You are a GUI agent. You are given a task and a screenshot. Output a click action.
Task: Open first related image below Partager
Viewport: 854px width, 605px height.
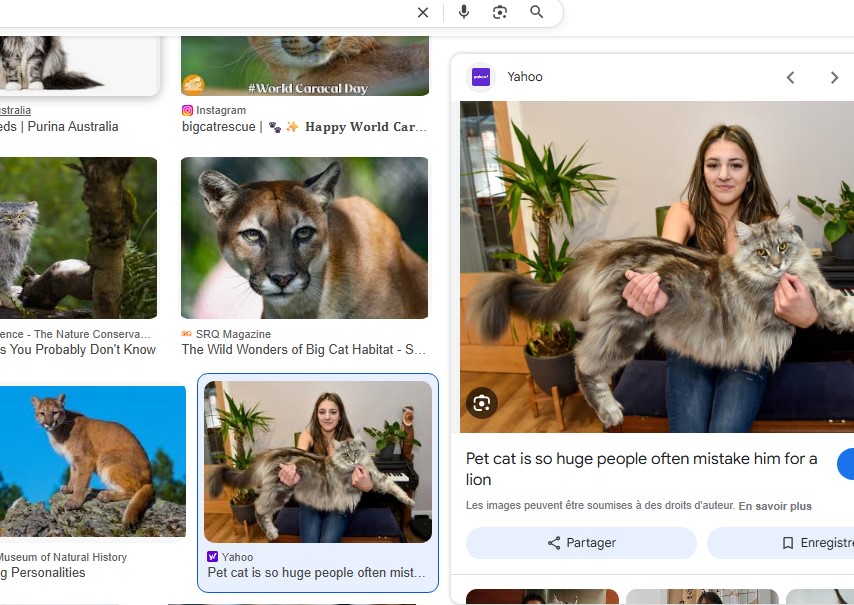pyautogui.click(x=542, y=597)
